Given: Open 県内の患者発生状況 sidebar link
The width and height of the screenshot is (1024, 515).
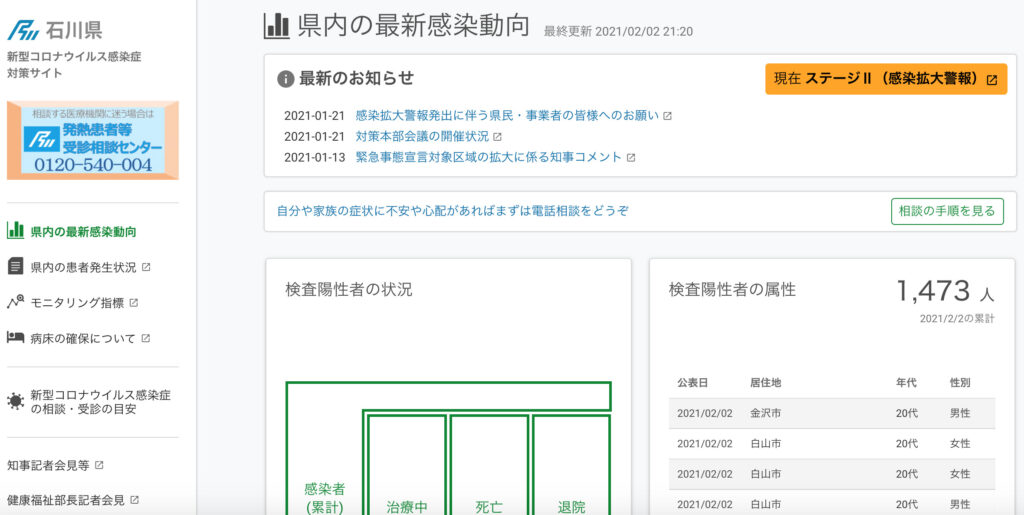Looking at the screenshot, I should [x=84, y=268].
